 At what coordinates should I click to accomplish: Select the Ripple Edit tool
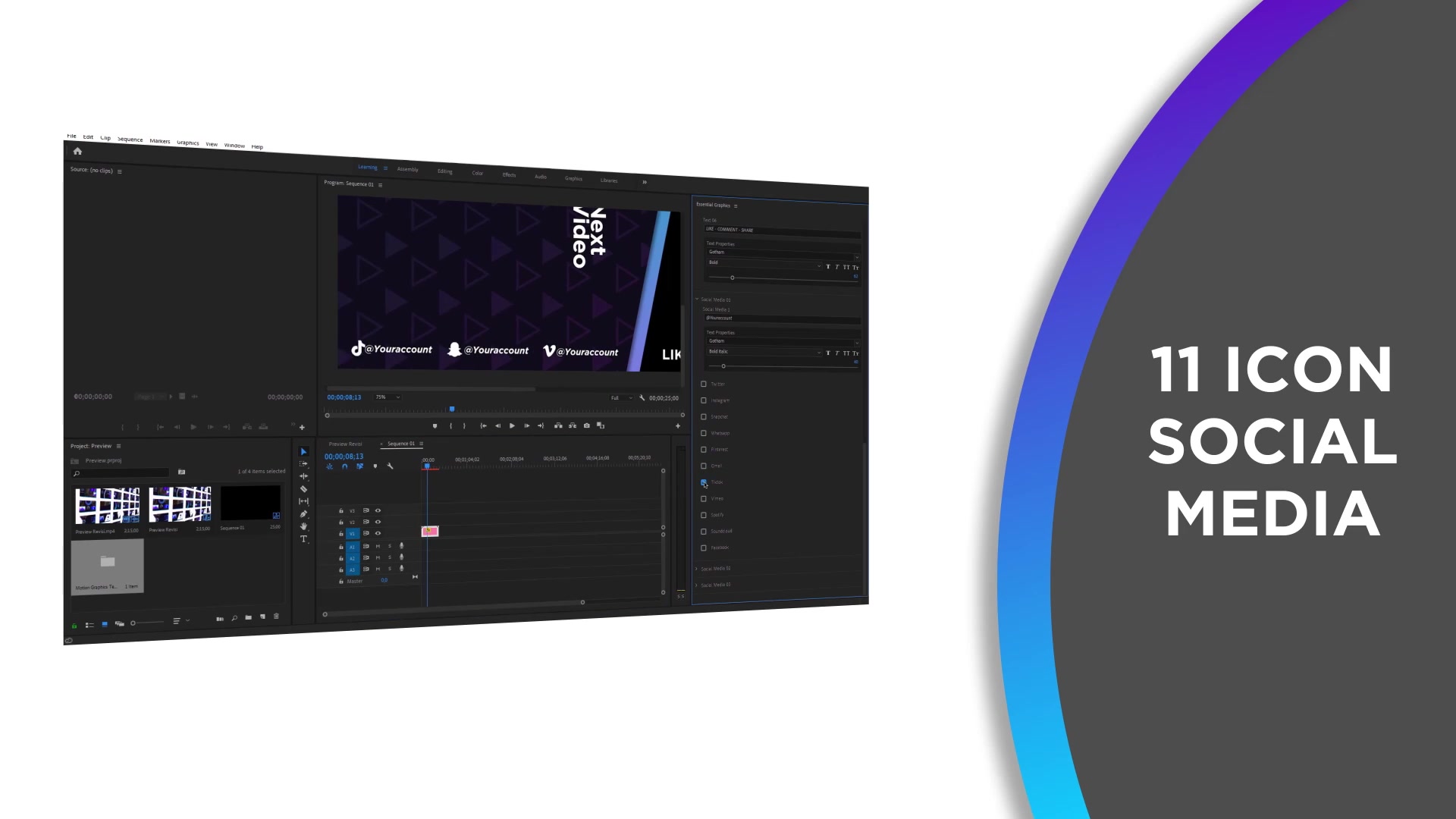click(x=303, y=476)
